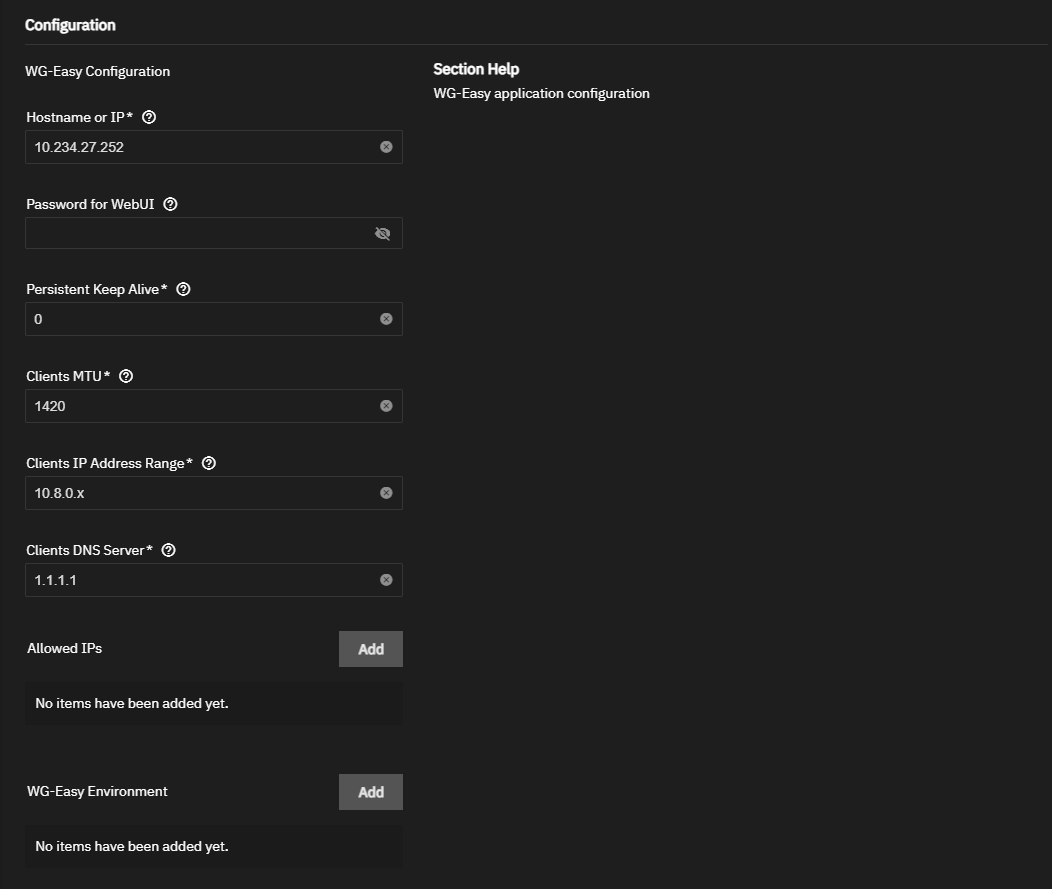Show help for Persistent Keep Alive

point(183,289)
